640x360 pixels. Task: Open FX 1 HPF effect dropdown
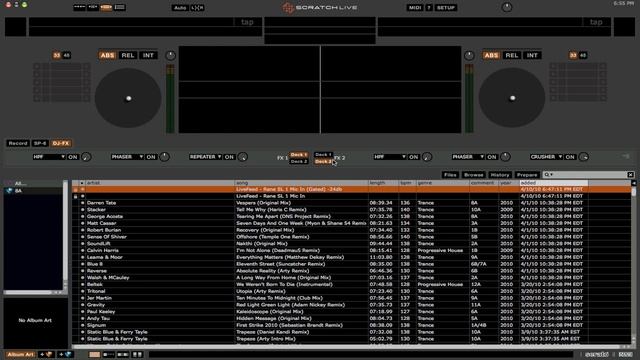click(x=49, y=157)
